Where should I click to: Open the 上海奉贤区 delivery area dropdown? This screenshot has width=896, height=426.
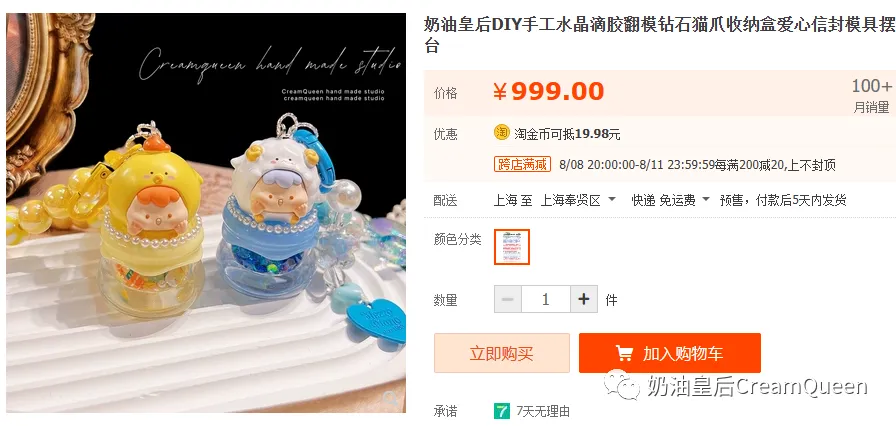[x=578, y=200]
